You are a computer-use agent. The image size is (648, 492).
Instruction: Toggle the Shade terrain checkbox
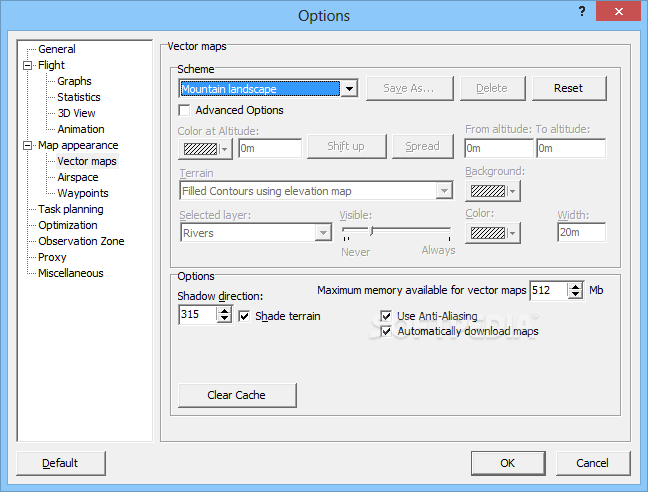(244, 316)
